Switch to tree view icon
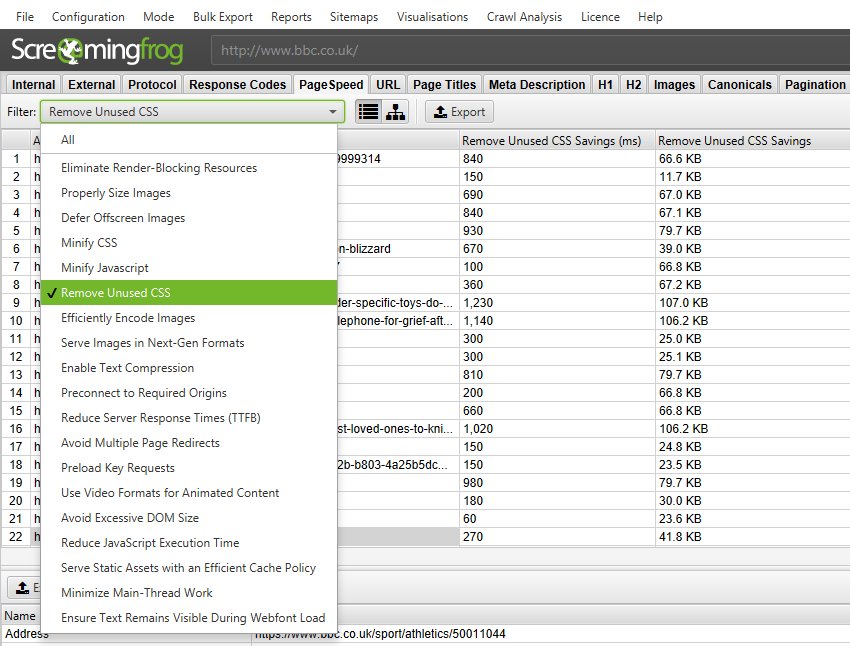This screenshot has height=646, width=850. 395,112
